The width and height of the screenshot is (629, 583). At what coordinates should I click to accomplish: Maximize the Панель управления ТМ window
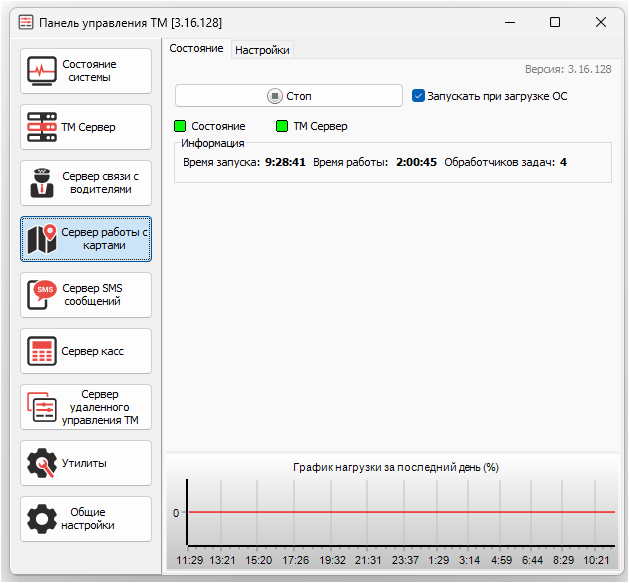click(555, 22)
